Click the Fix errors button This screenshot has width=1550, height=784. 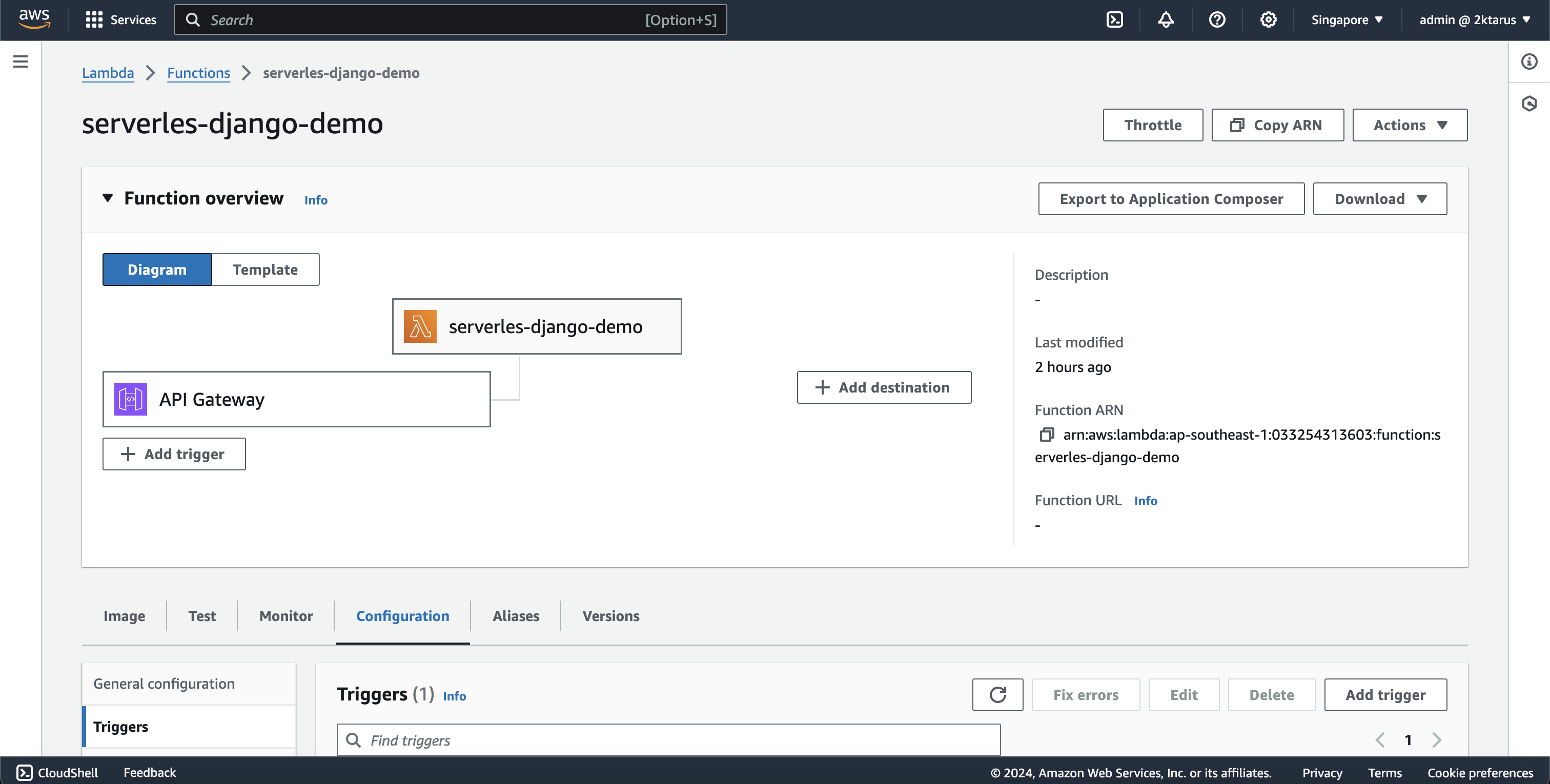click(x=1086, y=694)
